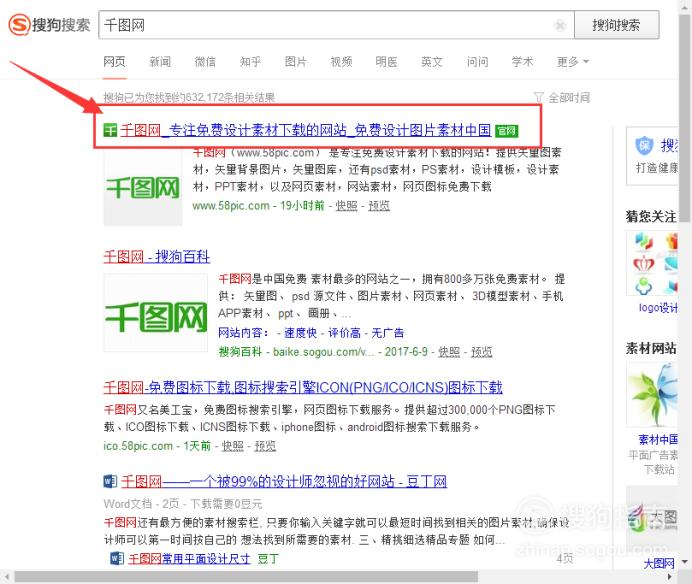Click the vertical scrollbar down arrow

(x=685, y=562)
